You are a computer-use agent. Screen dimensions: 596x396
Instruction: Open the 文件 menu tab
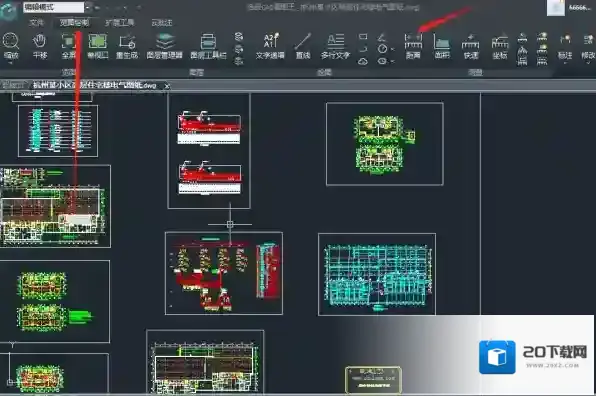click(x=36, y=23)
